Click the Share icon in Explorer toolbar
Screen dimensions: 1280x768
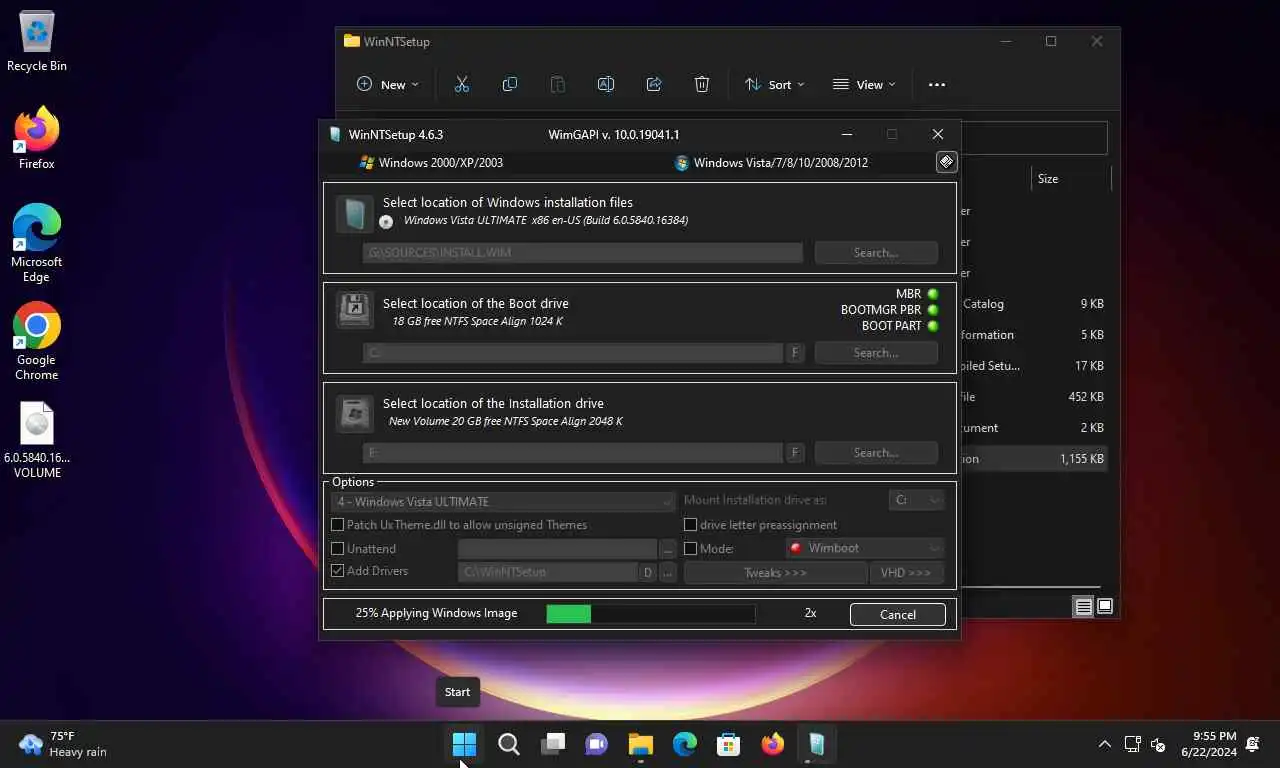click(x=654, y=85)
